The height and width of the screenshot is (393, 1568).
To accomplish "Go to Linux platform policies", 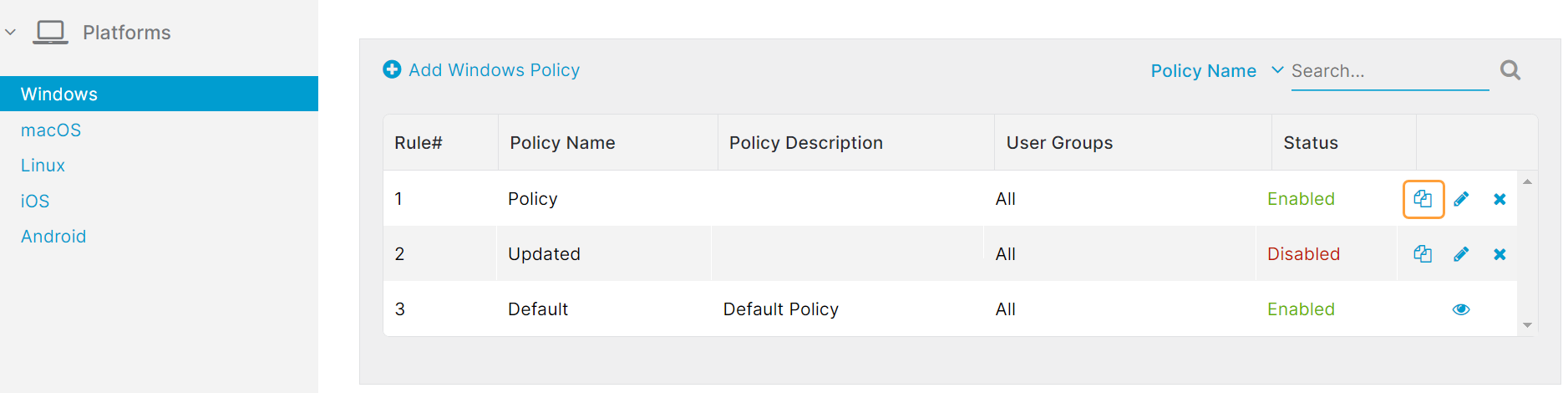I will click(43, 166).
